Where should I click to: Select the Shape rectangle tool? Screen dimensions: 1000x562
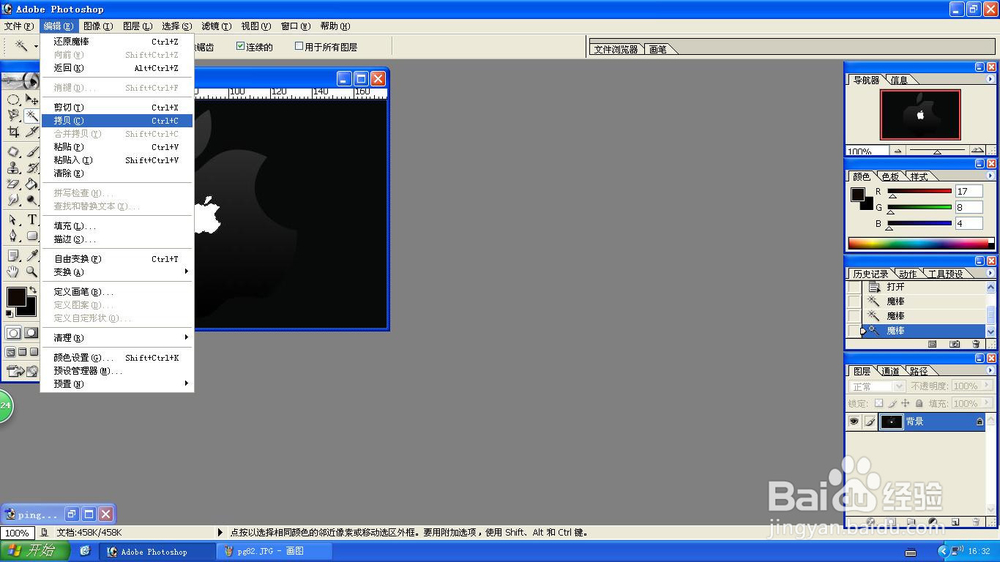[x=31, y=235]
